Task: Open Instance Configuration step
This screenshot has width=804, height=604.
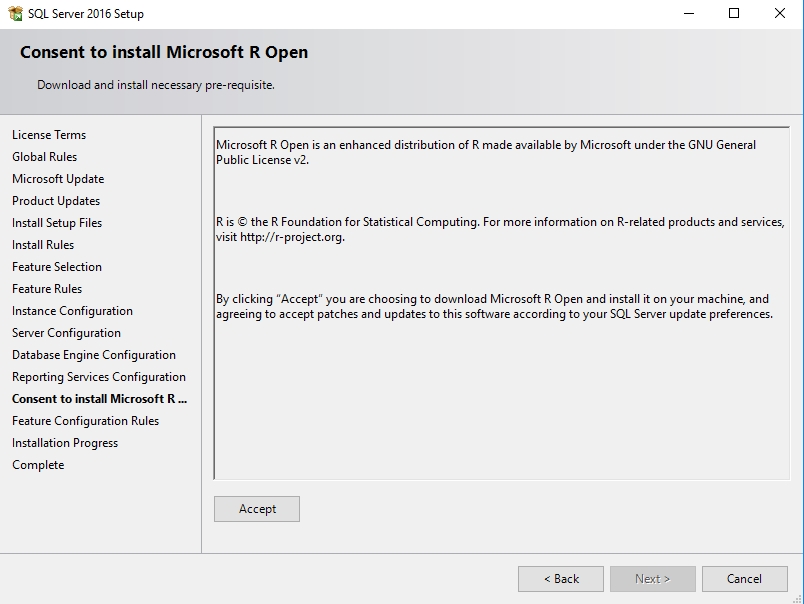Action: point(72,311)
